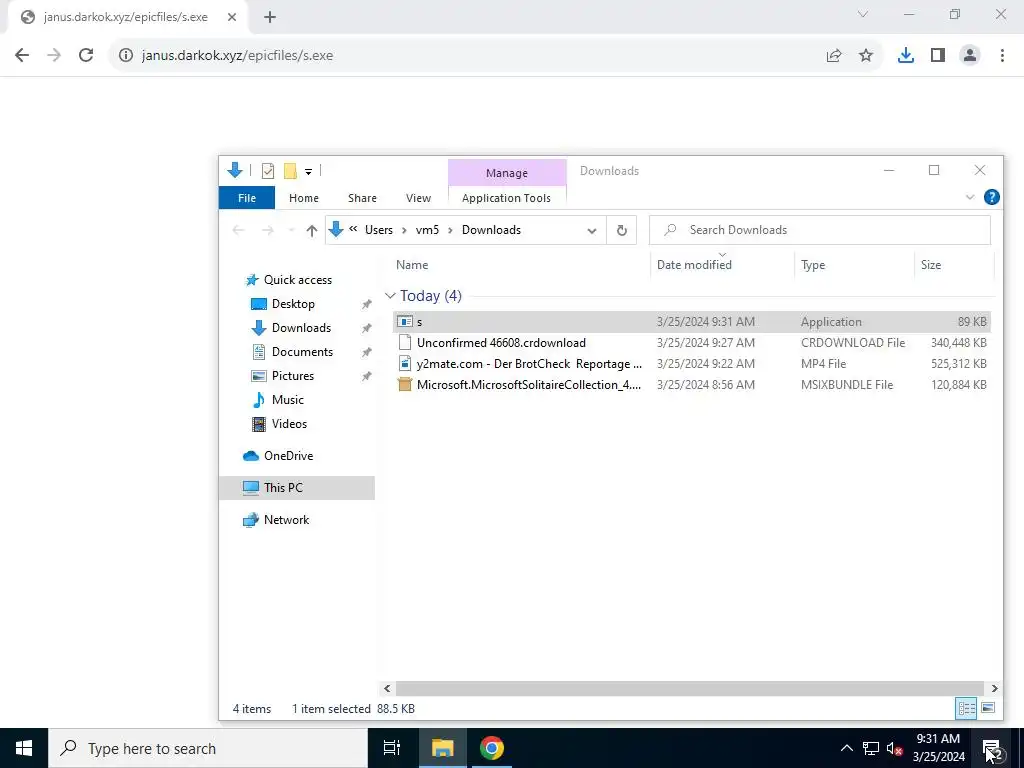Close the s.exe browser tab

(232, 18)
